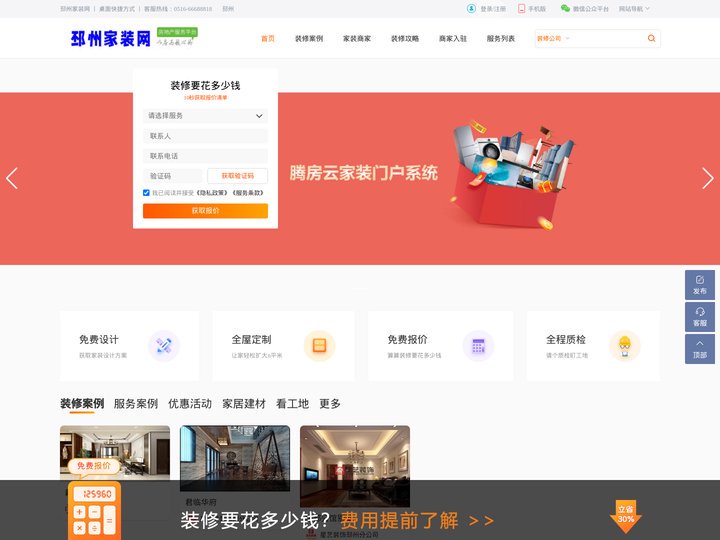Focus the header search text box
720x540 pixels.
tap(608, 39)
